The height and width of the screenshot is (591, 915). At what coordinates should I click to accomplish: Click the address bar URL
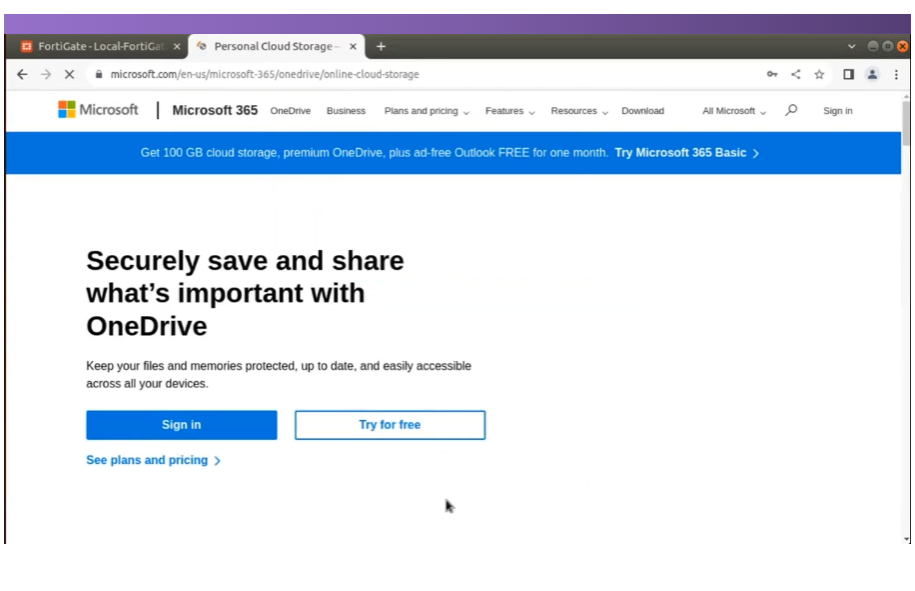[265, 75]
